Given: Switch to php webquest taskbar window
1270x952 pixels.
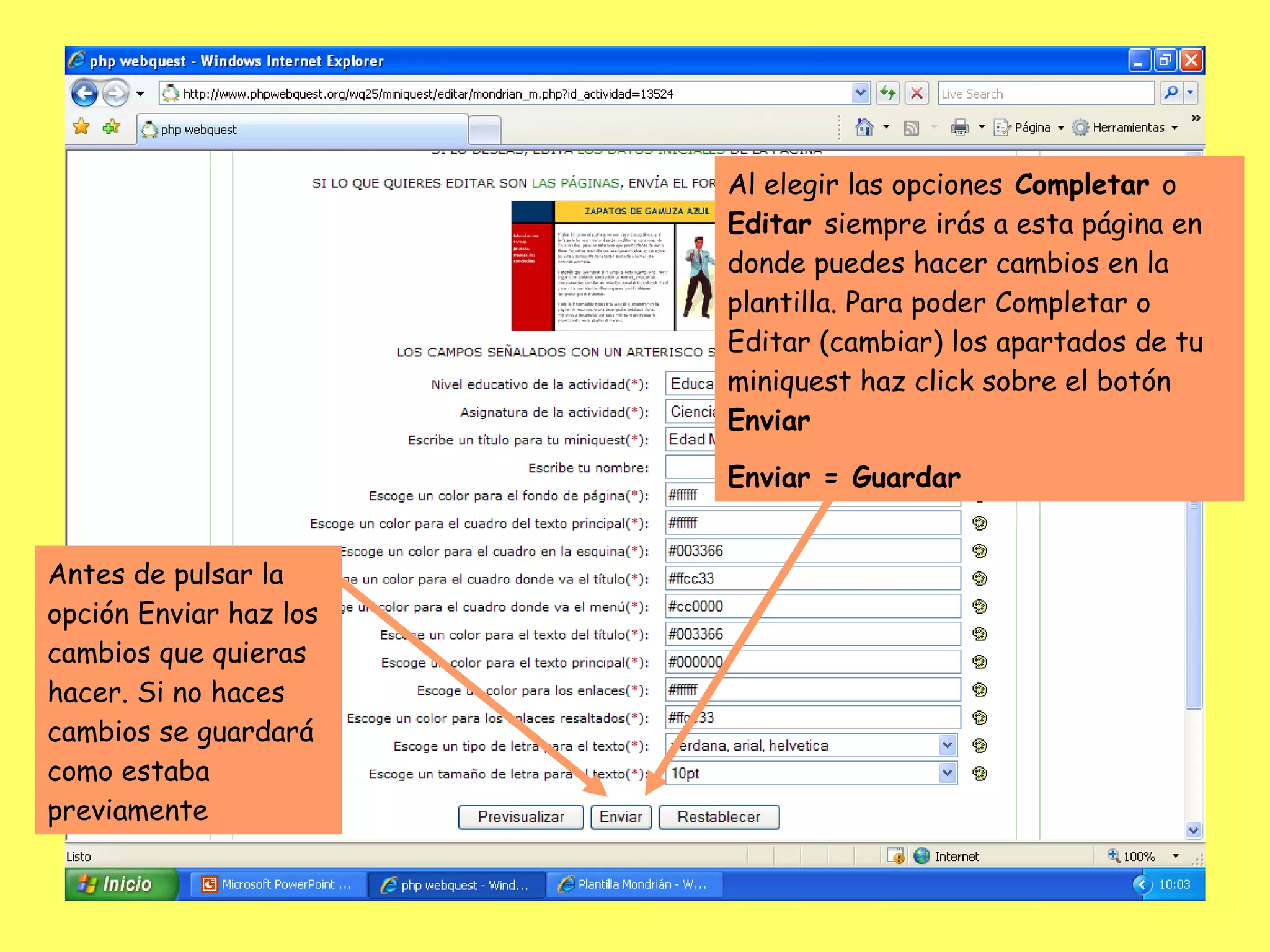Looking at the screenshot, I should point(456,885).
